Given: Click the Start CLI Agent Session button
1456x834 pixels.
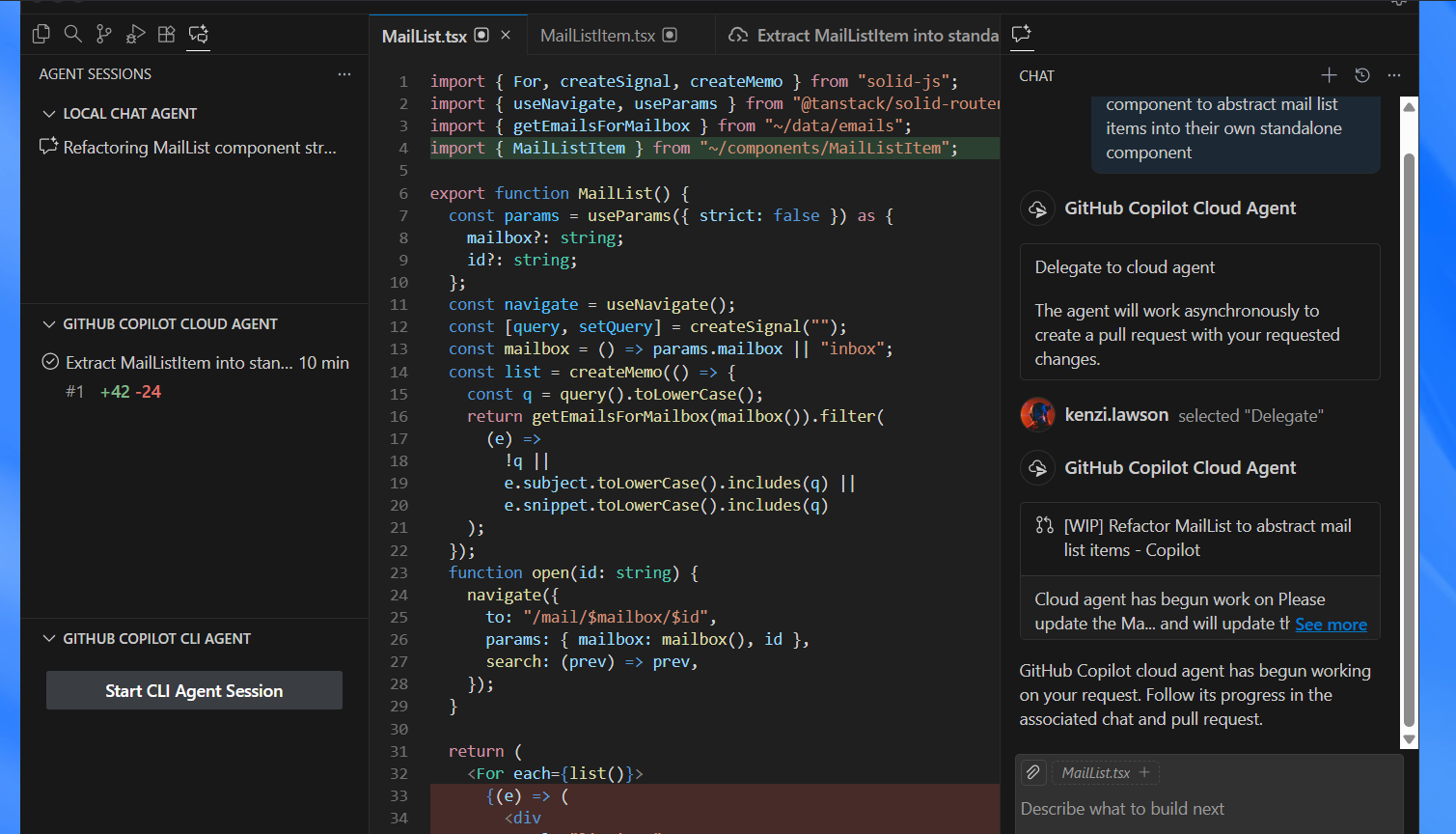Looking at the screenshot, I should pyautogui.click(x=194, y=690).
